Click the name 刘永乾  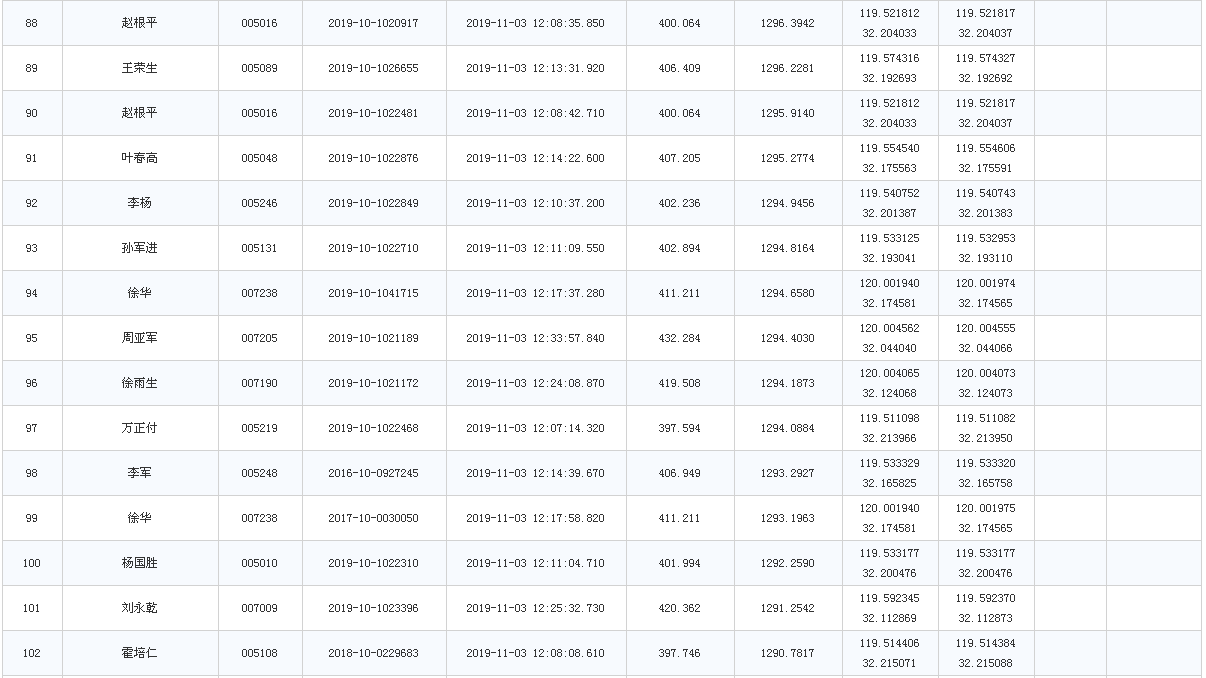139,608
